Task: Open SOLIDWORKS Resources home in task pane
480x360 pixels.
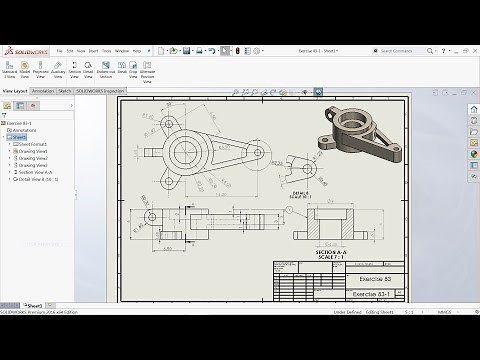Action: [x=474, y=109]
